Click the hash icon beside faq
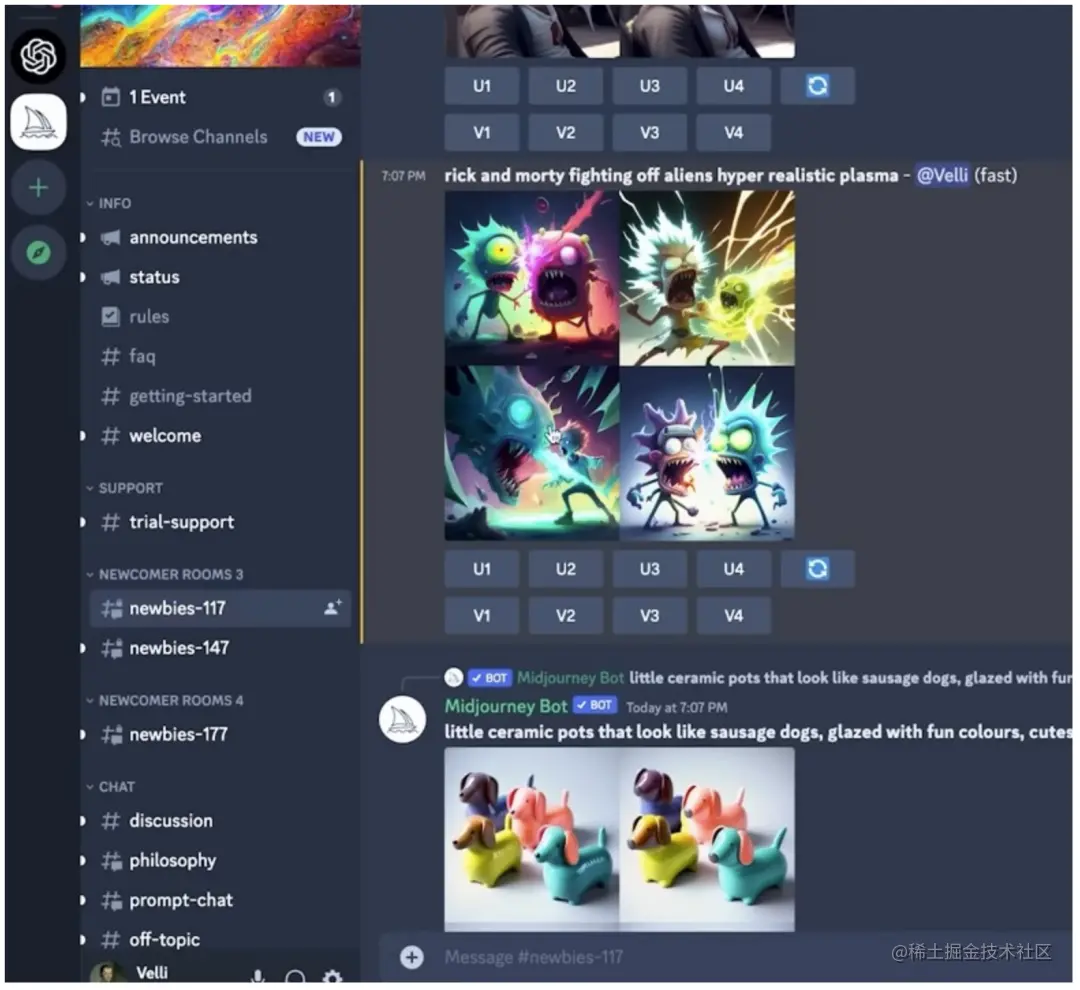The height and width of the screenshot is (990, 1080). [x=110, y=356]
